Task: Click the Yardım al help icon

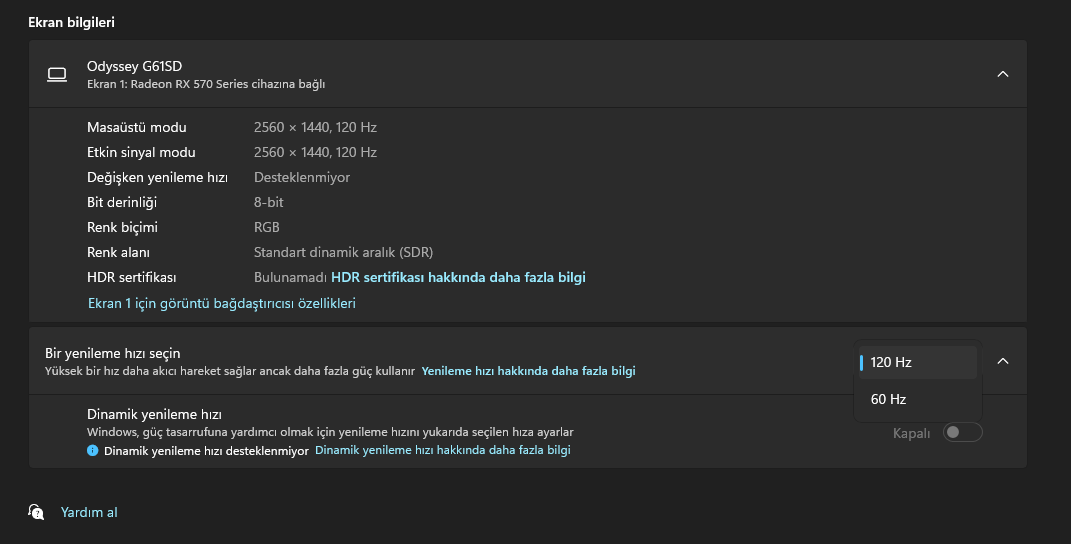Action: [x=37, y=512]
